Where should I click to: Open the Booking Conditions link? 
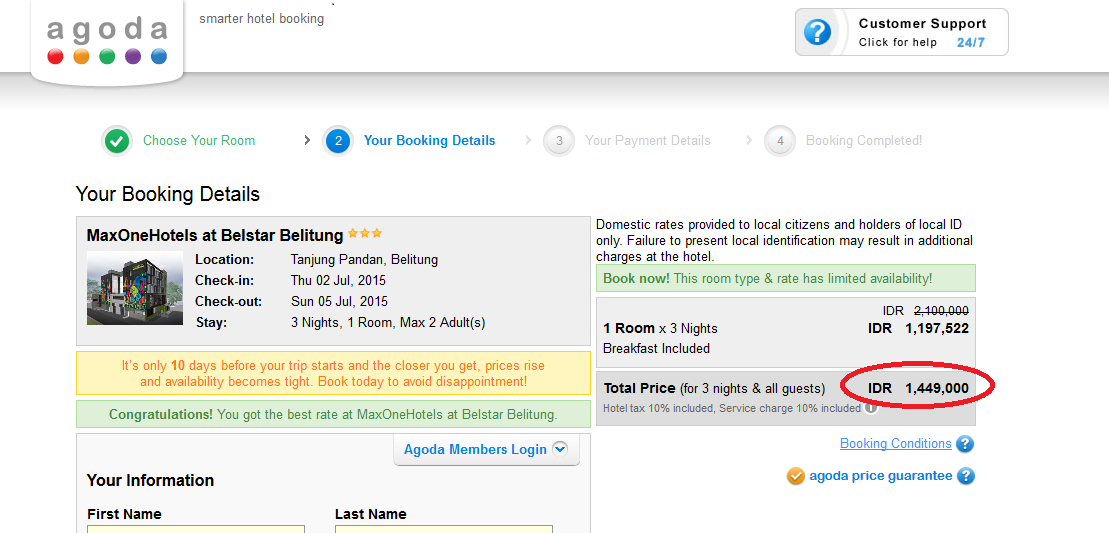coord(895,444)
